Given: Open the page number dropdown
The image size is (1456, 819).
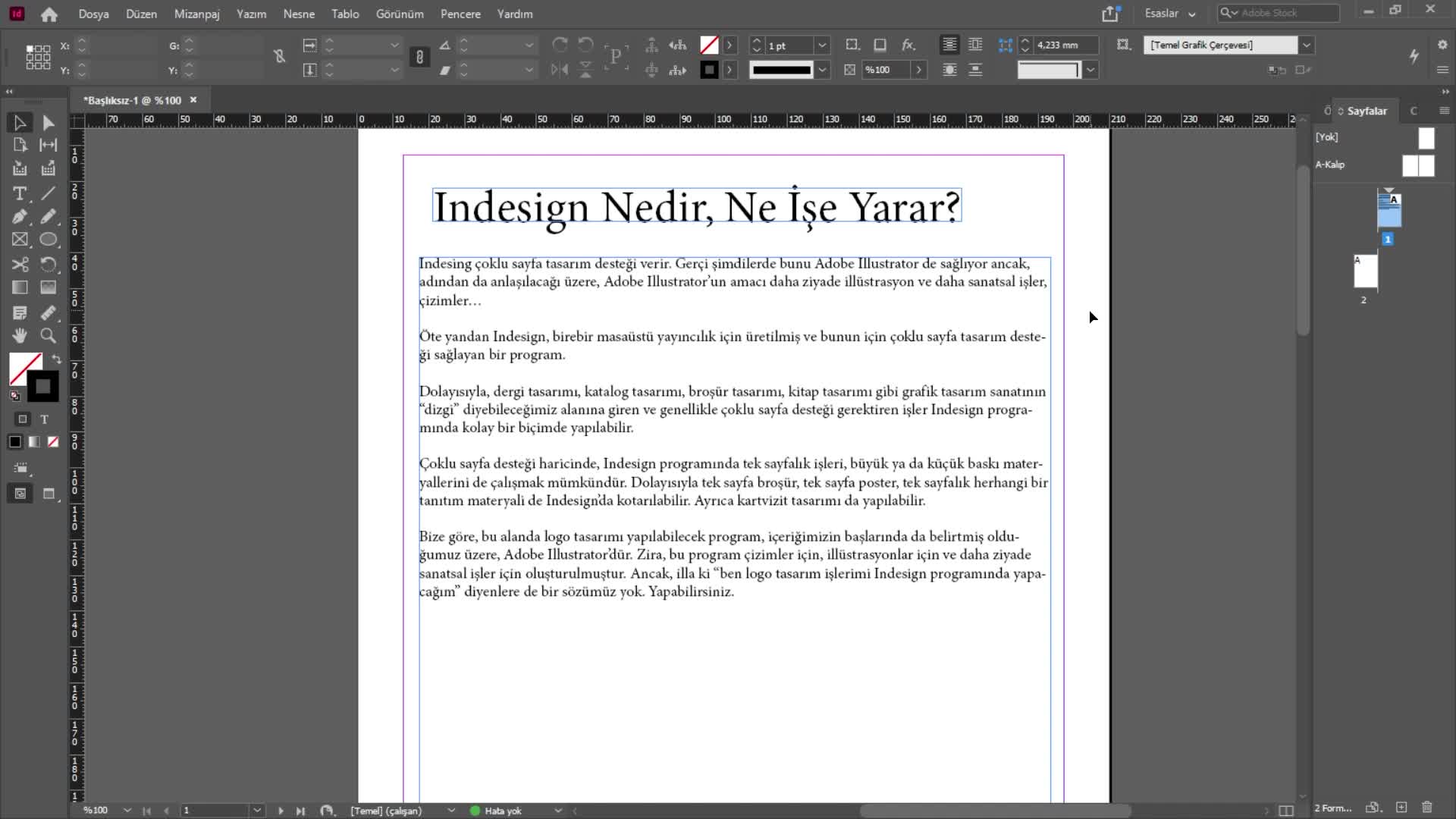Looking at the screenshot, I should (x=257, y=811).
